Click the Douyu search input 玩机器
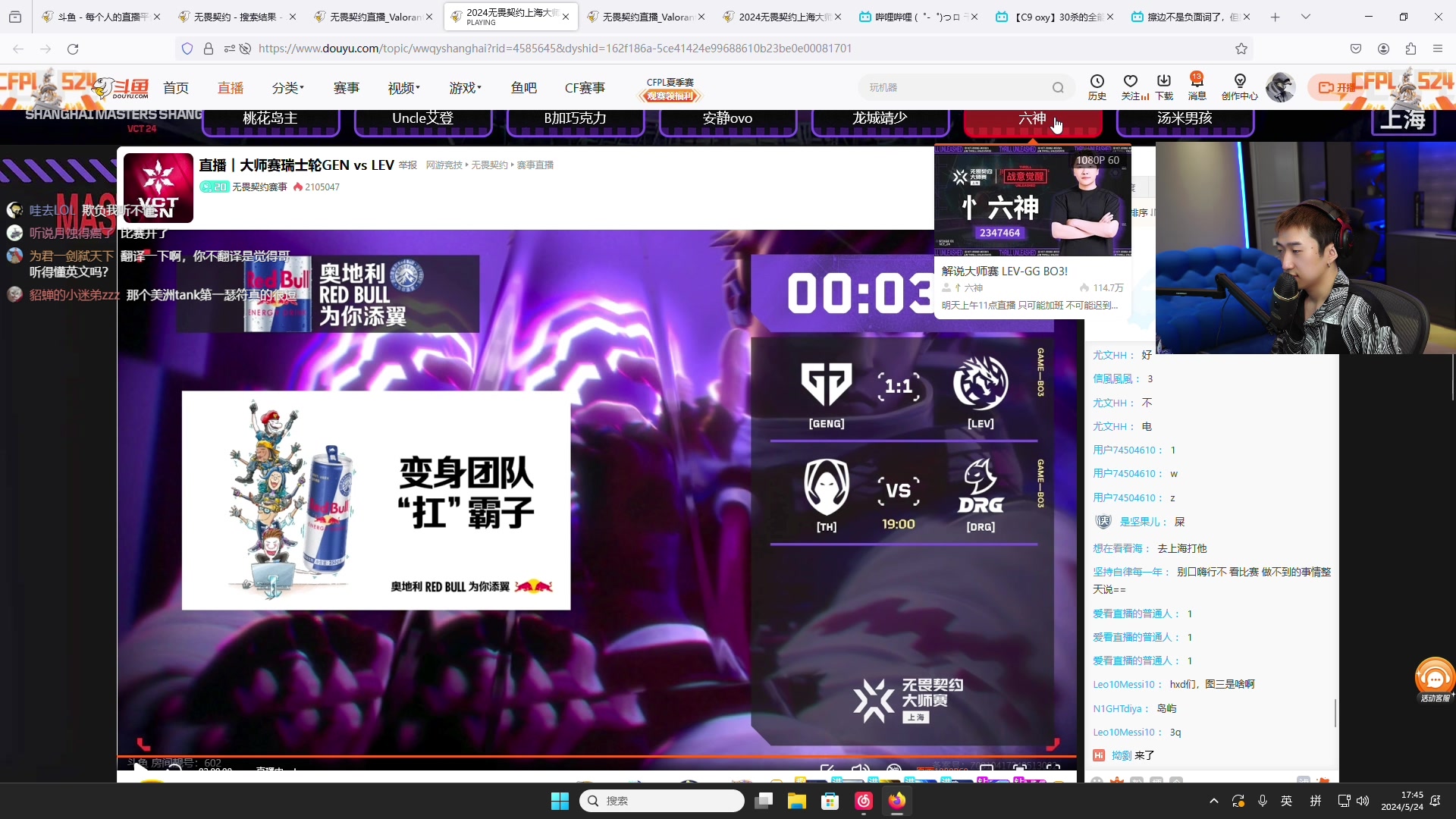The width and height of the screenshot is (1456, 819). pyautogui.click(x=955, y=88)
